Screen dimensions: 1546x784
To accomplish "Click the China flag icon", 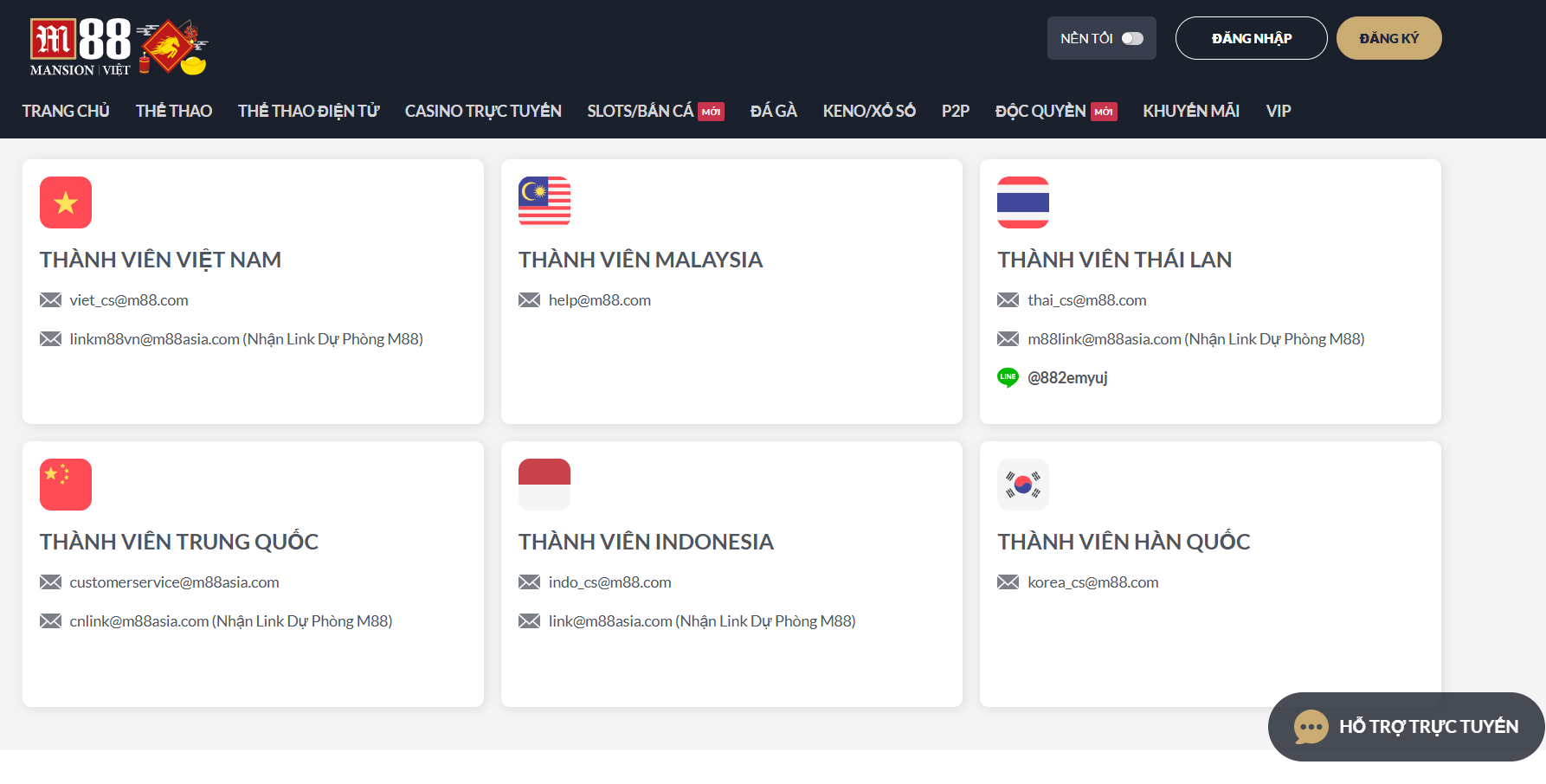I will point(66,485).
